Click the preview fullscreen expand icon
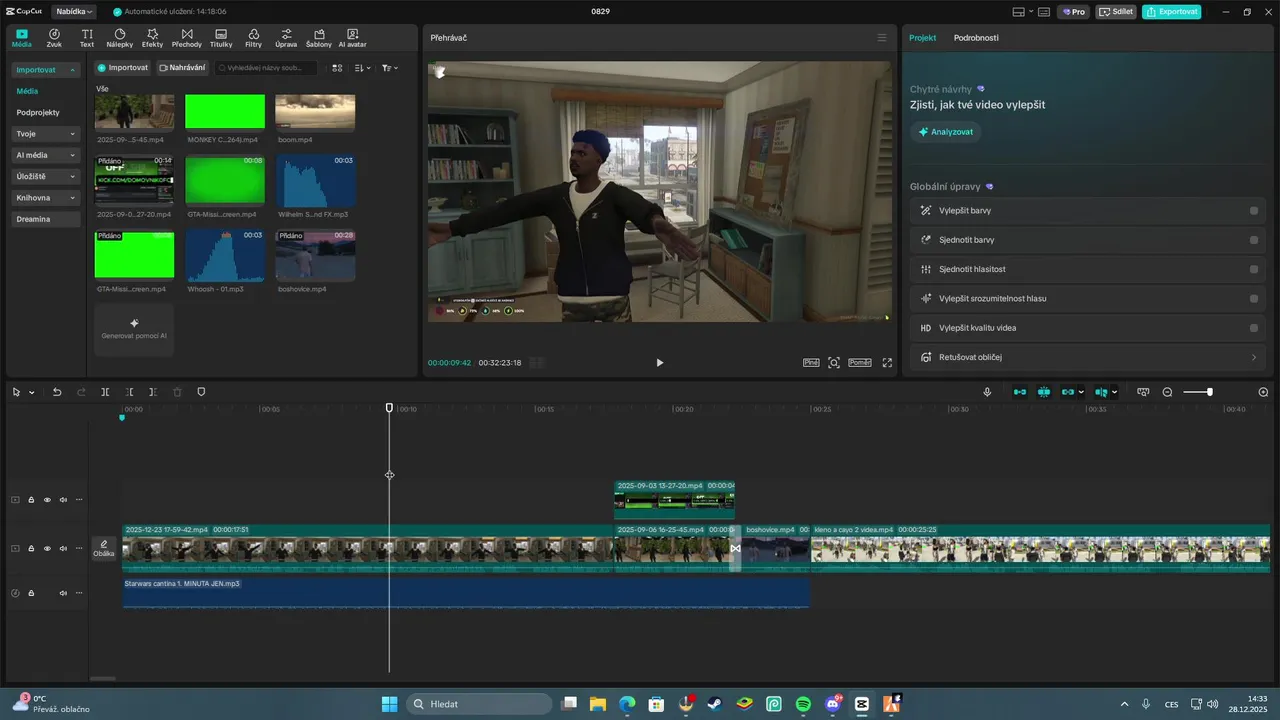 click(x=887, y=363)
